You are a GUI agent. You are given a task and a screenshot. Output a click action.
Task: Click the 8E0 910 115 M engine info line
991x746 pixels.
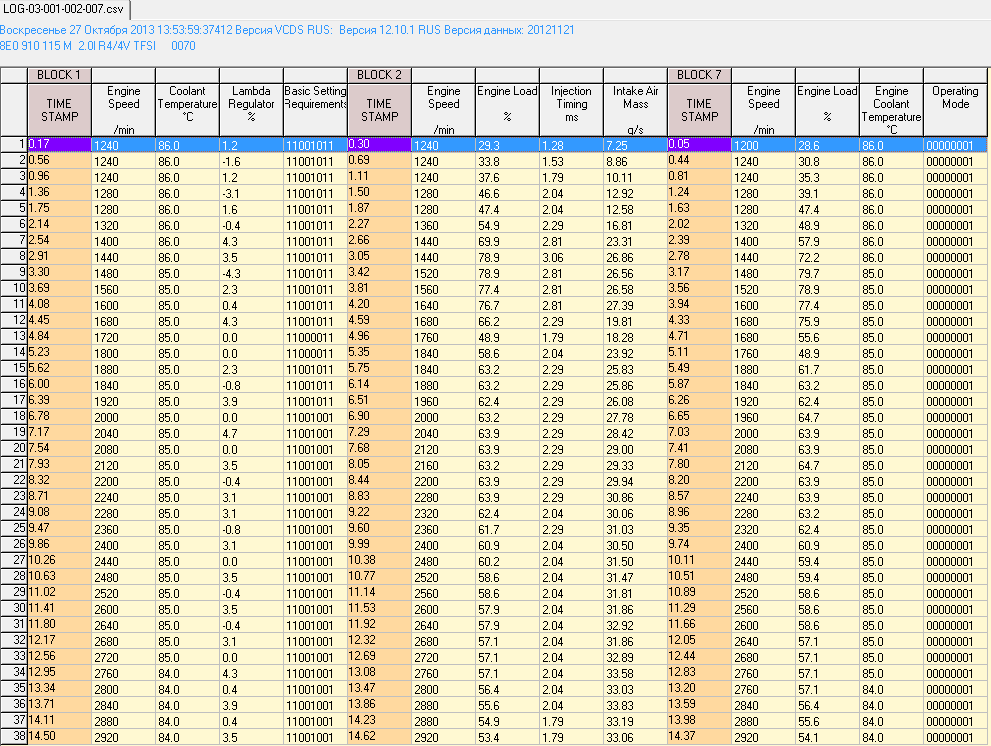click(x=97, y=46)
